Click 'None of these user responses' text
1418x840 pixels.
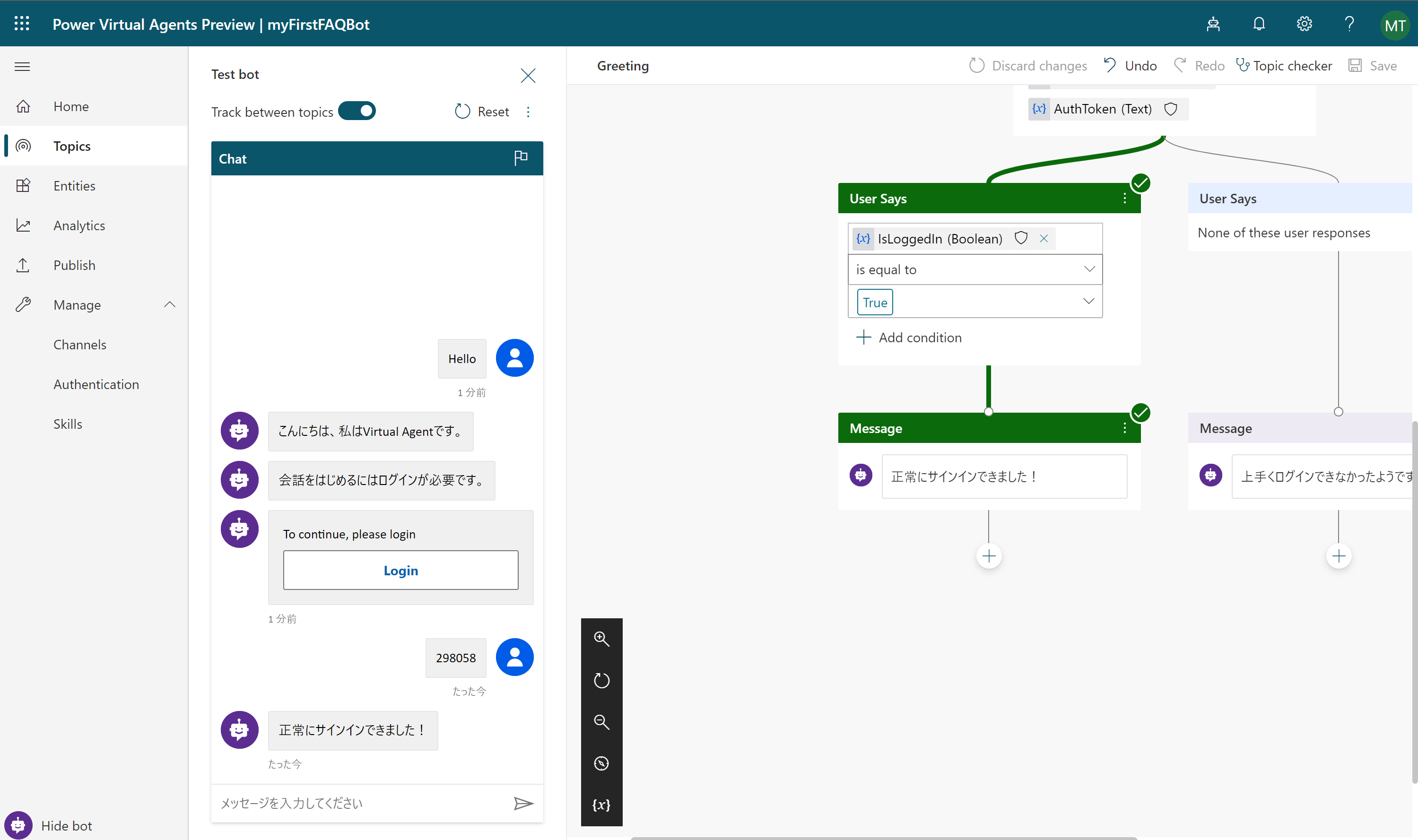1284,233
